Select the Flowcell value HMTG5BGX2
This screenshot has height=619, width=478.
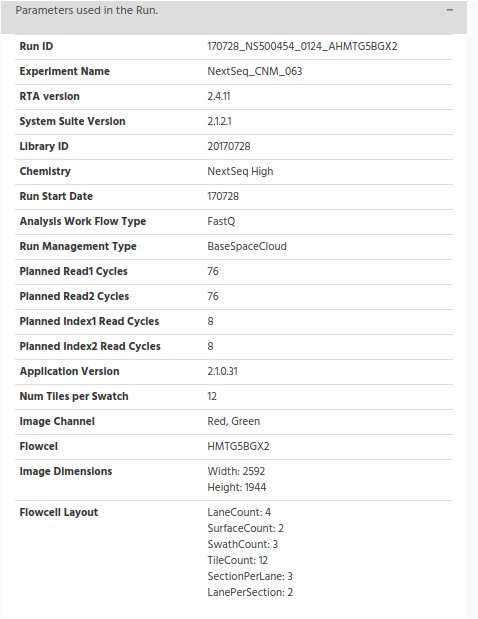coord(238,446)
